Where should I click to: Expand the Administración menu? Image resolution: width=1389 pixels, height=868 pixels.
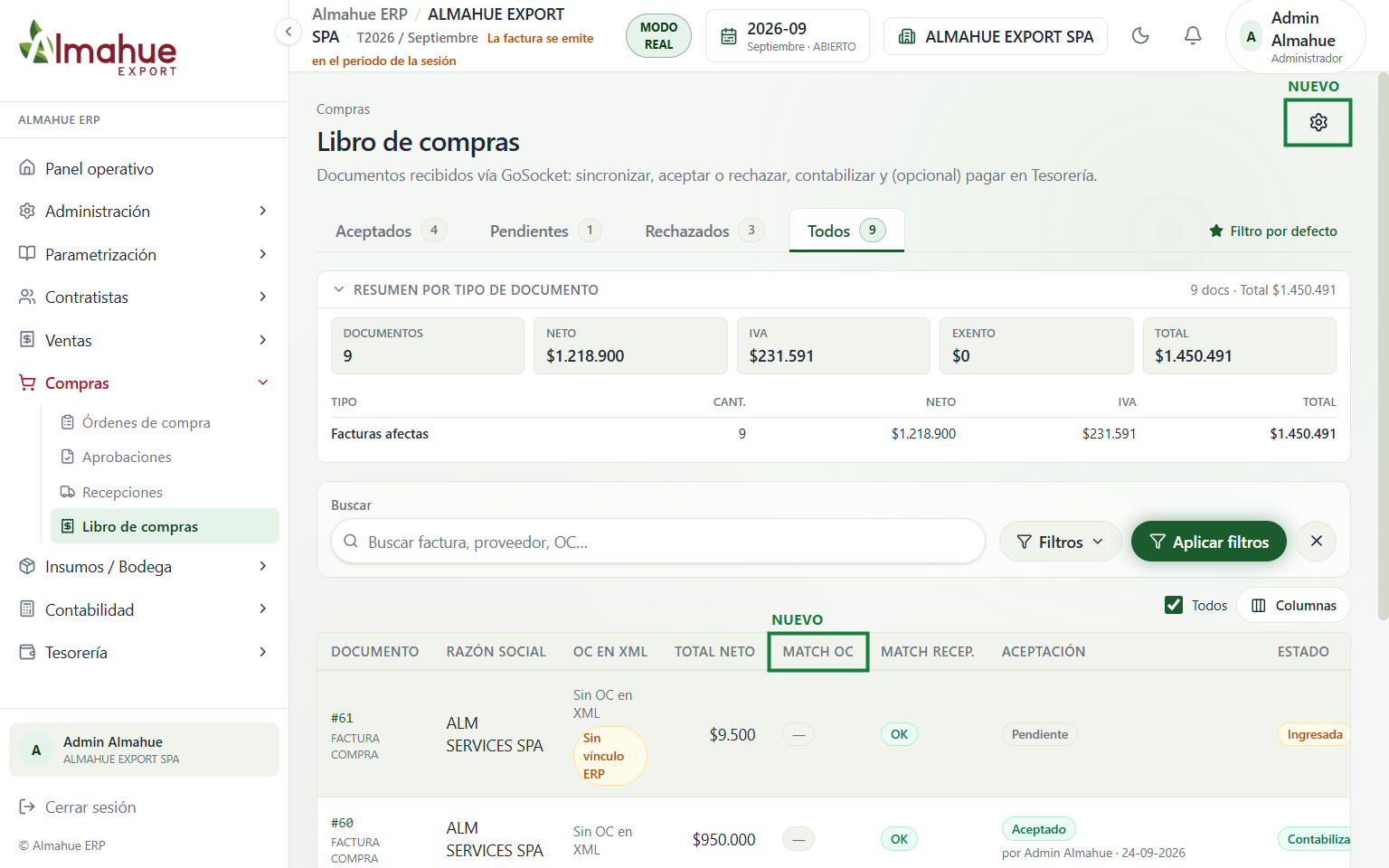click(x=145, y=212)
